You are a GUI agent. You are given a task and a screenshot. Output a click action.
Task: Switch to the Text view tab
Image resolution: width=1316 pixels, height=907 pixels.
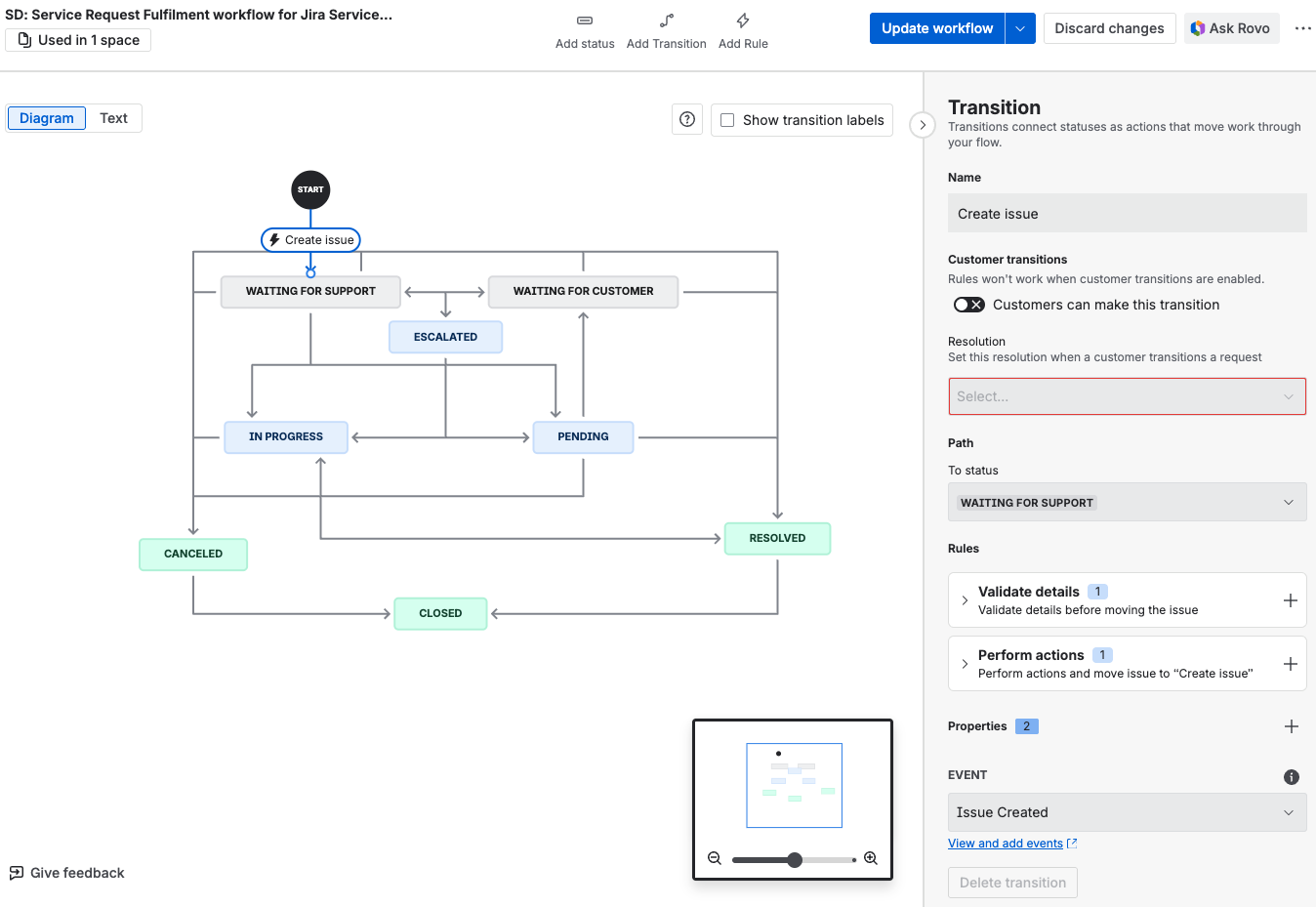113,118
